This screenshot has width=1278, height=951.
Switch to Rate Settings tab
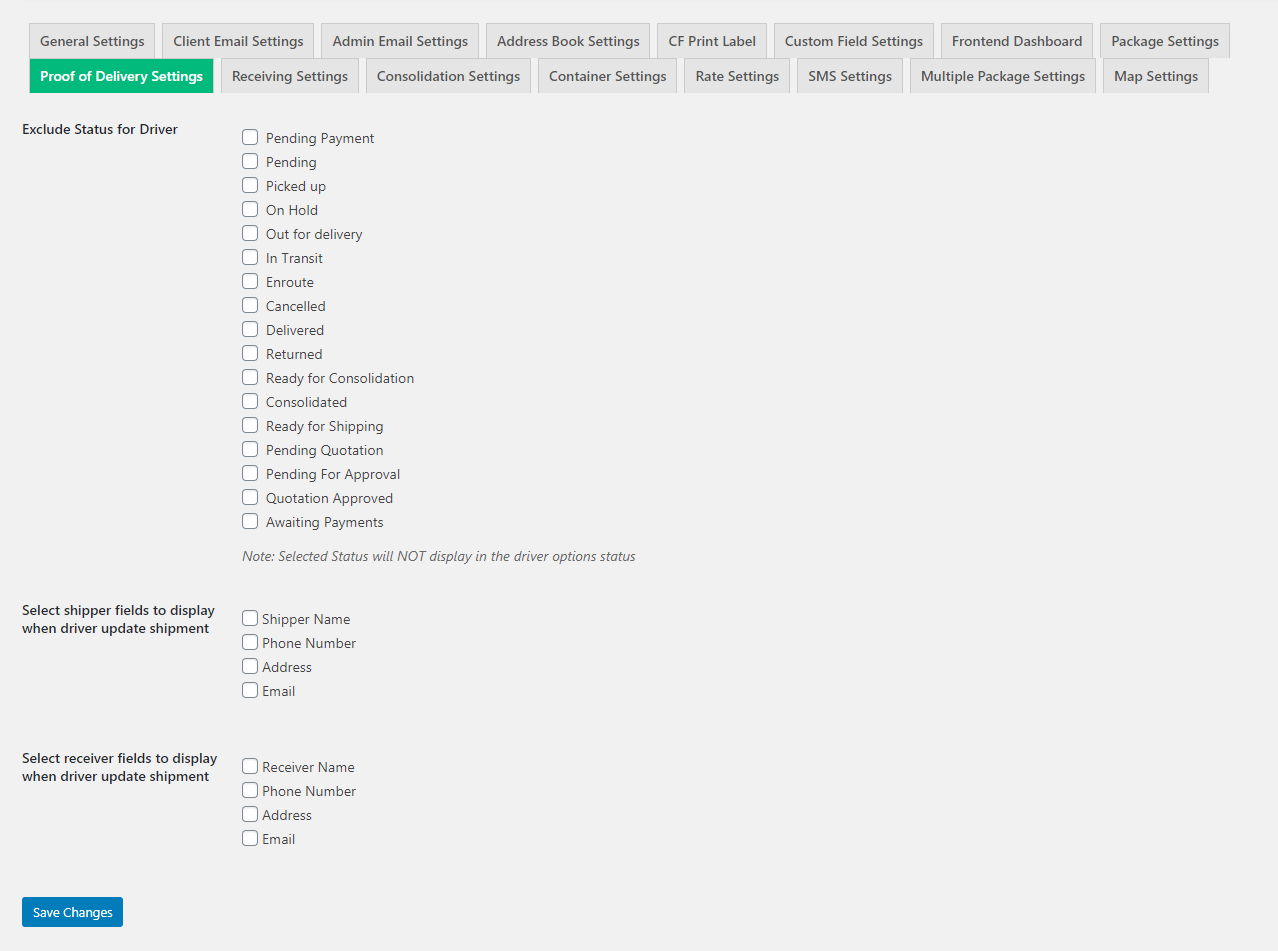pos(737,76)
